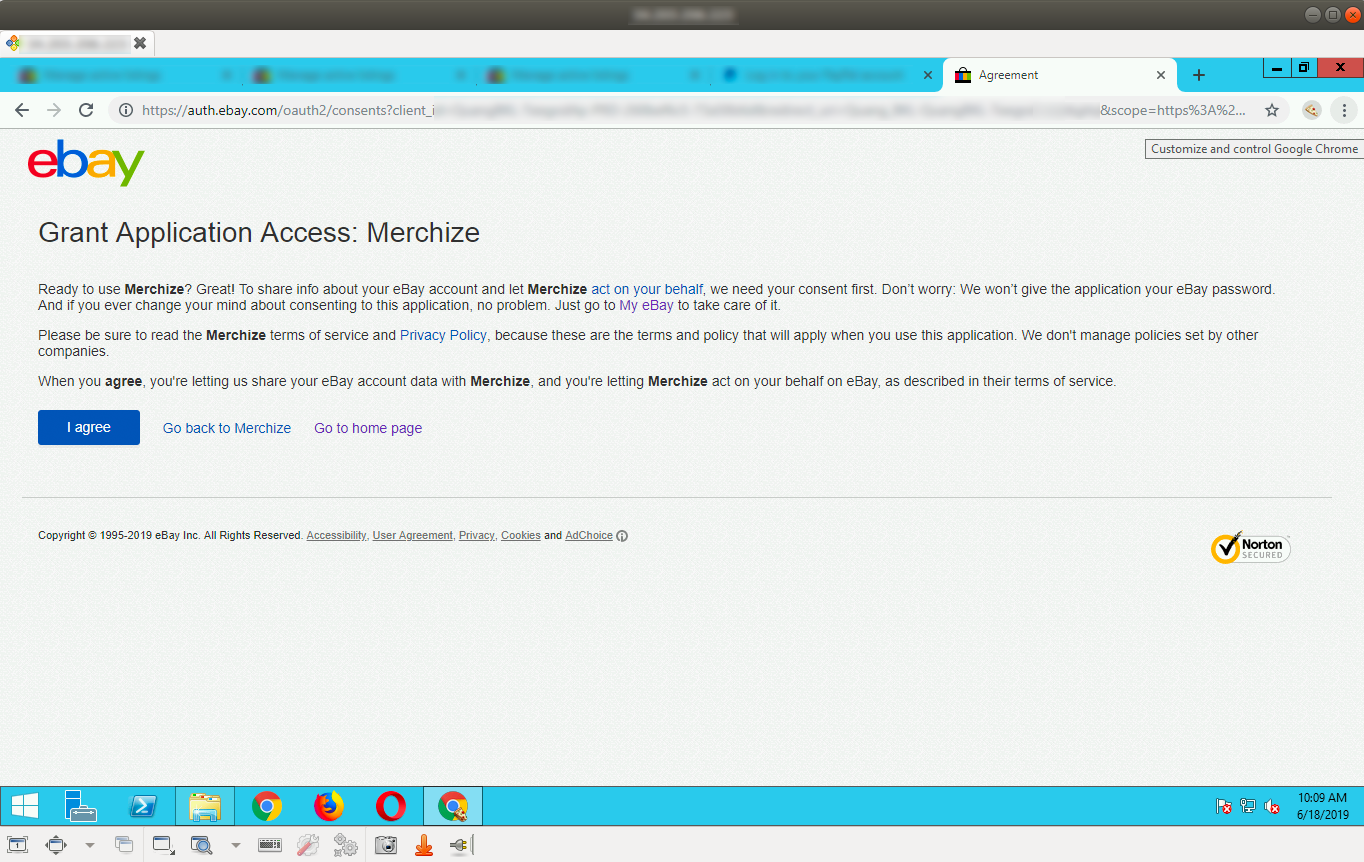Click the network status tray icon
The width and height of the screenshot is (1364, 862).
point(1248,806)
